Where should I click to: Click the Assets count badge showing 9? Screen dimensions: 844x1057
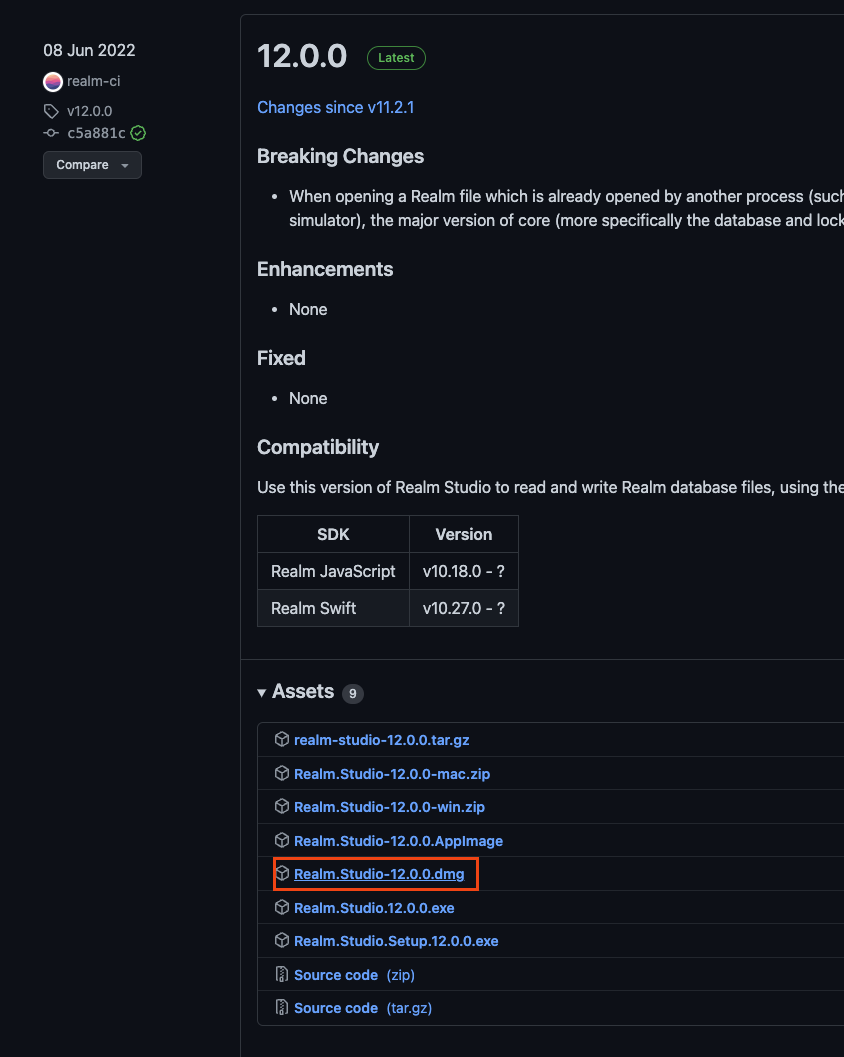pyautogui.click(x=353, y=694)
